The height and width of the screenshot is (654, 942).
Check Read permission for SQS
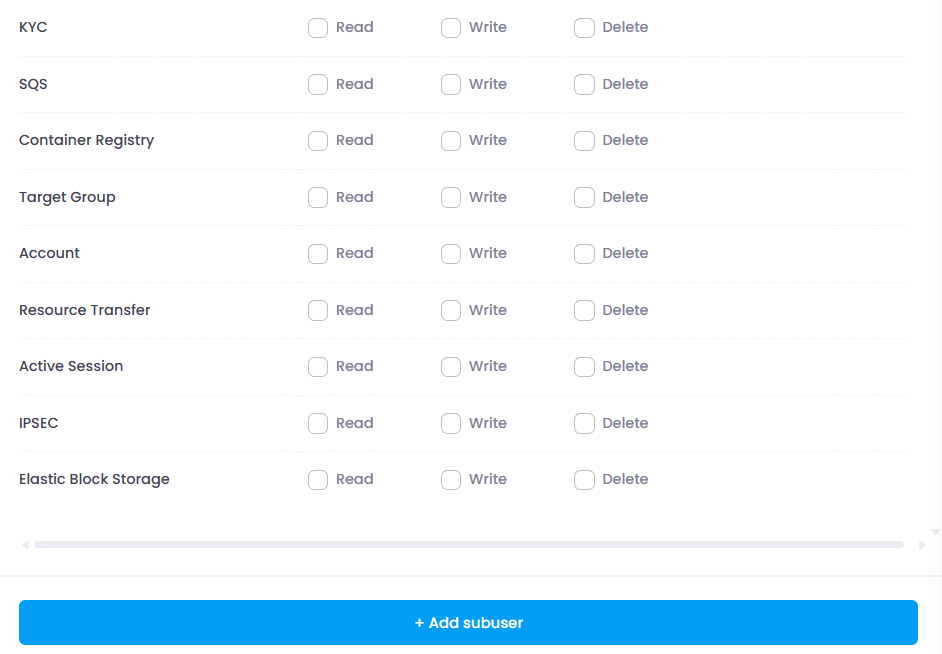[318, 85]
